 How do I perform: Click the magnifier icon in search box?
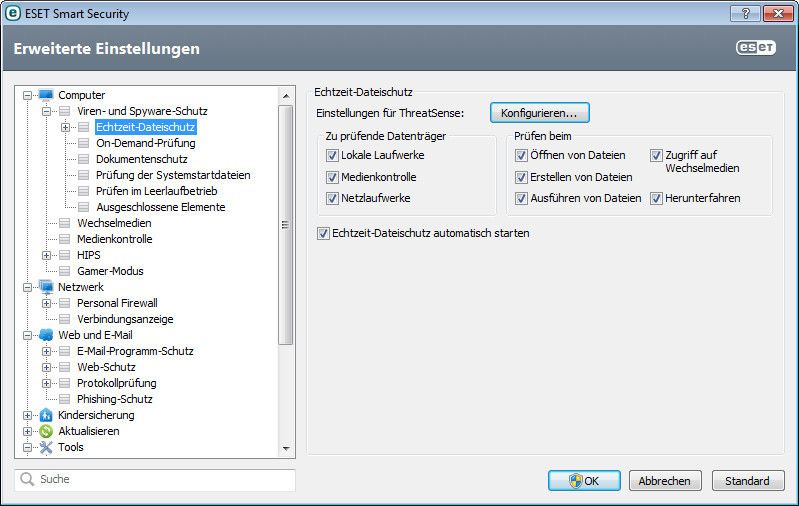click(x=26, y=479)
